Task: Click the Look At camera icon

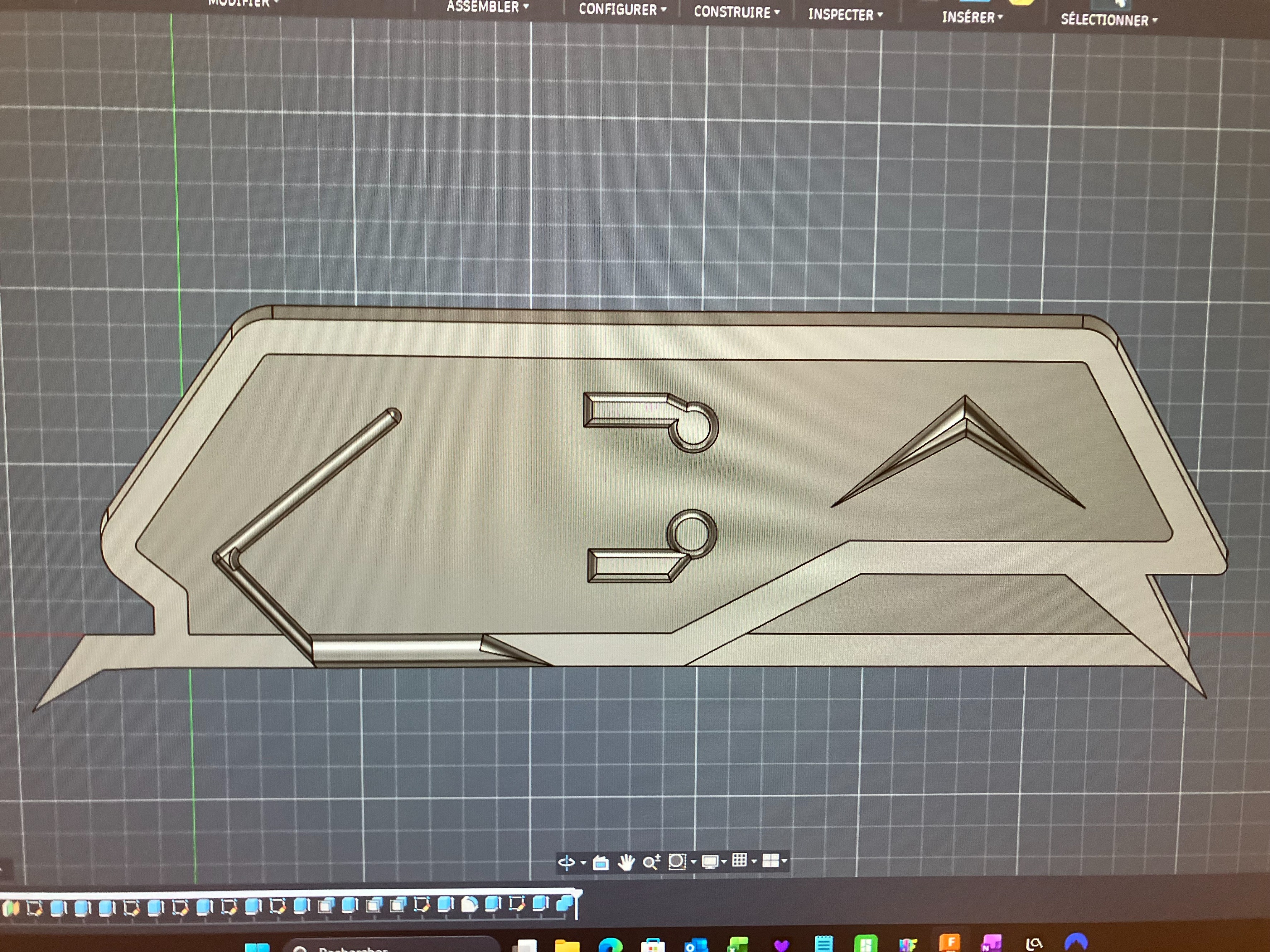Action: coord(600,863)
